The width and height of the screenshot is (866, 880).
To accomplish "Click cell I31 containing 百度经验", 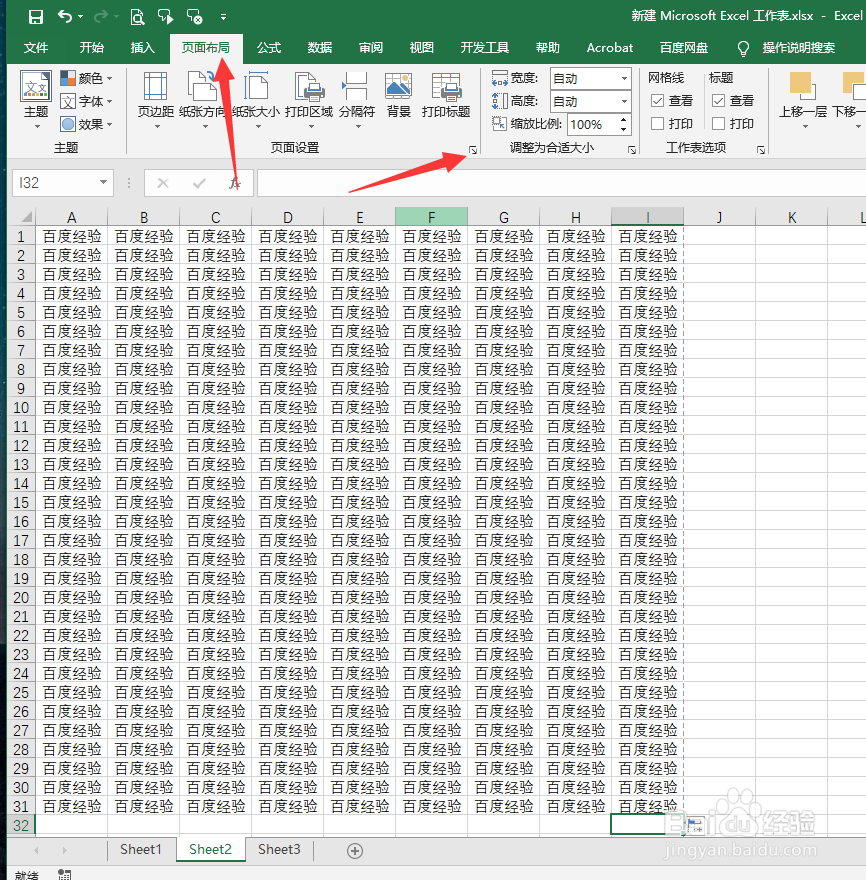I will click(647, 806).
